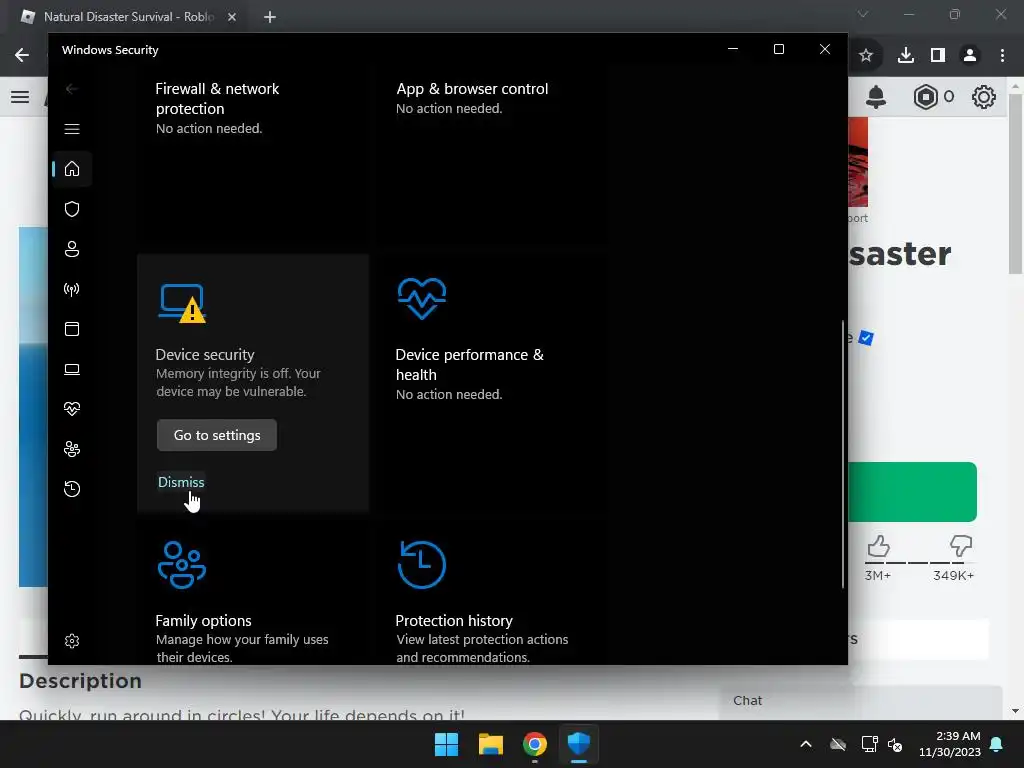Open File Explorer from taskbar

coord(490,744)
